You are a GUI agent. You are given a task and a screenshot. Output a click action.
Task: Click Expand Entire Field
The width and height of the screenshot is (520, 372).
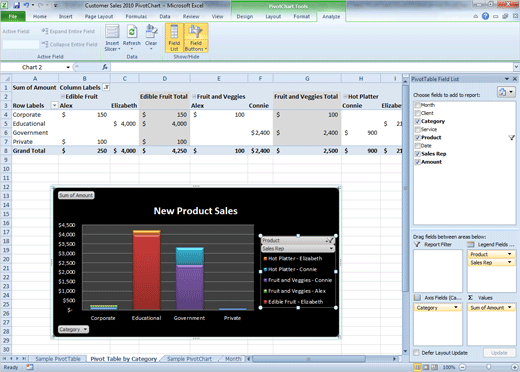[x=68, y=31]
